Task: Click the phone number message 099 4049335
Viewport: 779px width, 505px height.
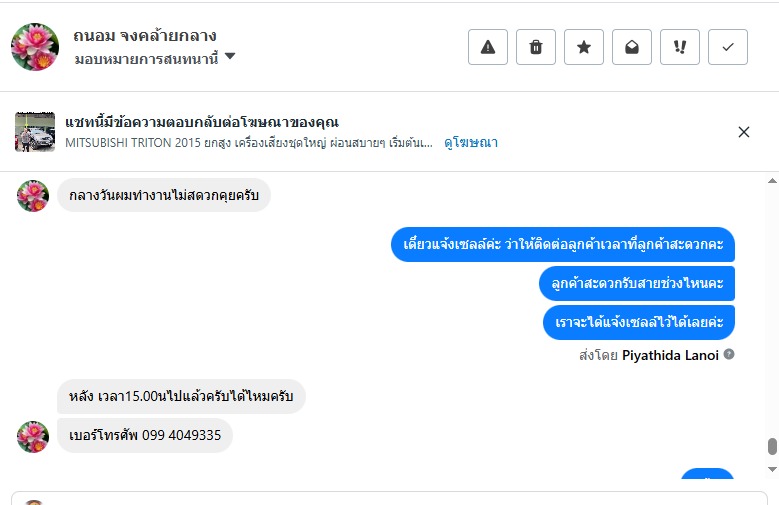Action: click(145, 435)
